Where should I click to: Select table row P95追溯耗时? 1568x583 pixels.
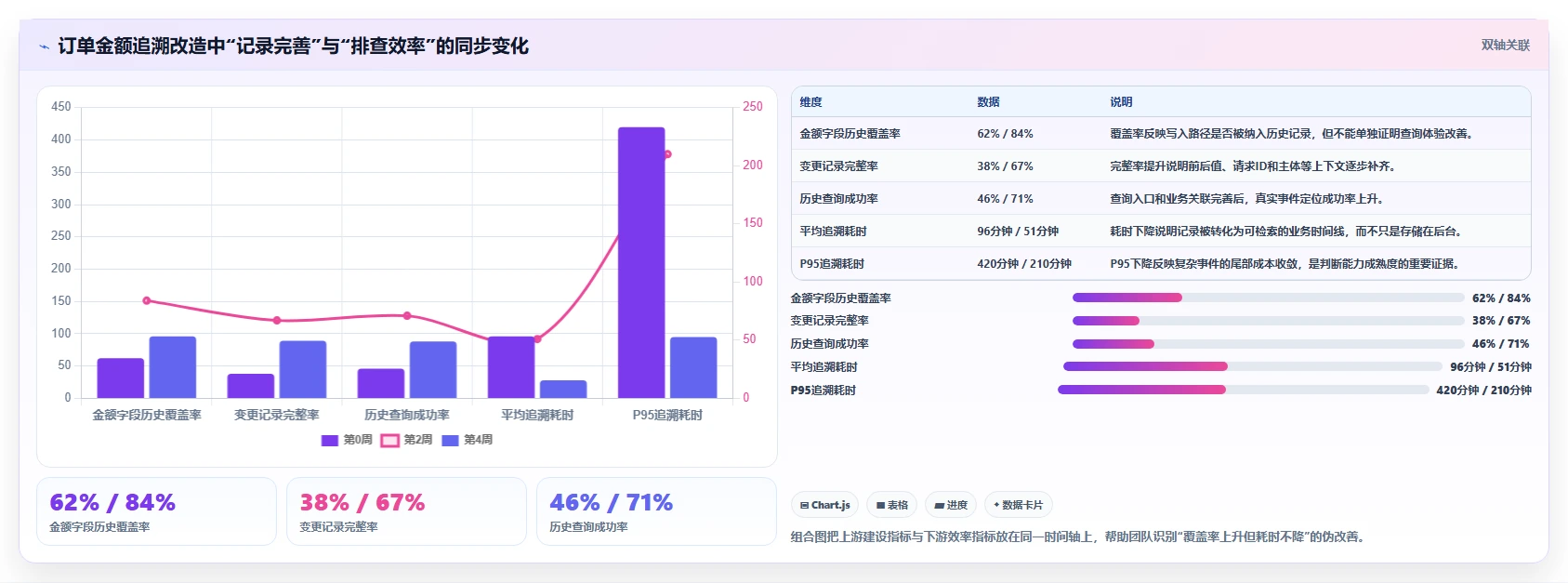tap(1161, 264)
